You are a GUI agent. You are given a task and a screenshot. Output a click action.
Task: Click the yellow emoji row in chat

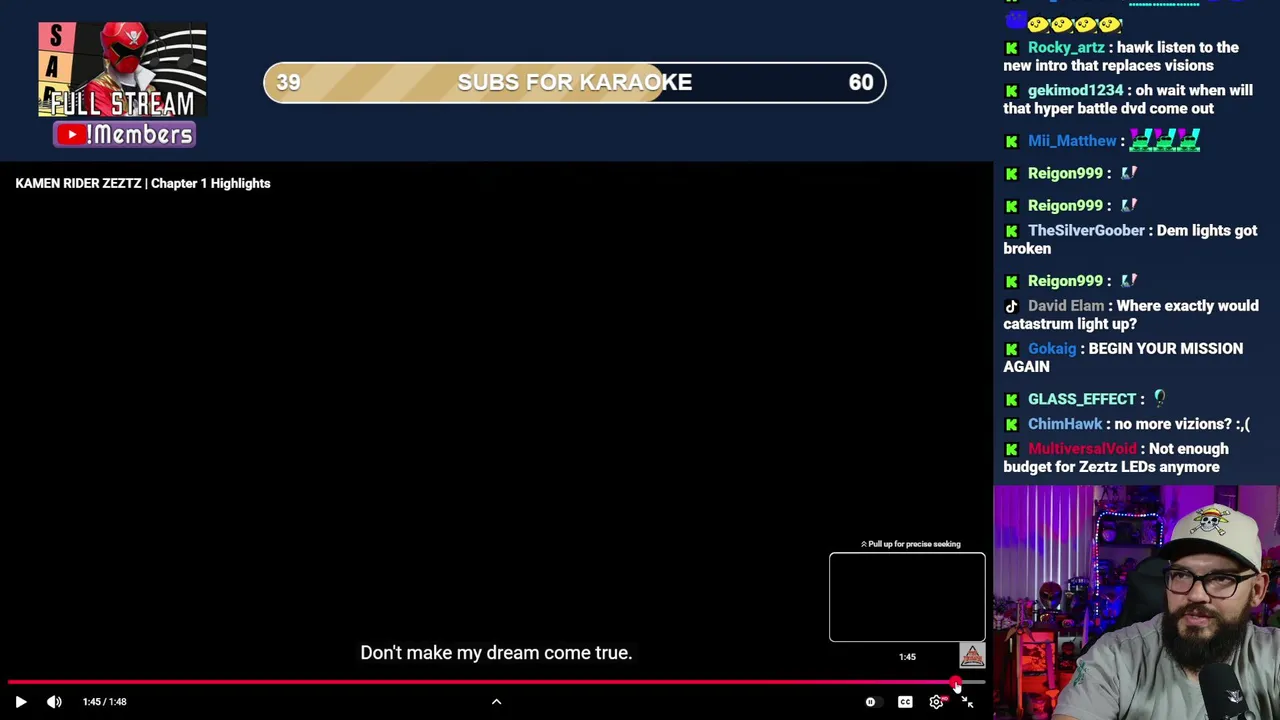pyautogui.click(x=1075, y=24)
